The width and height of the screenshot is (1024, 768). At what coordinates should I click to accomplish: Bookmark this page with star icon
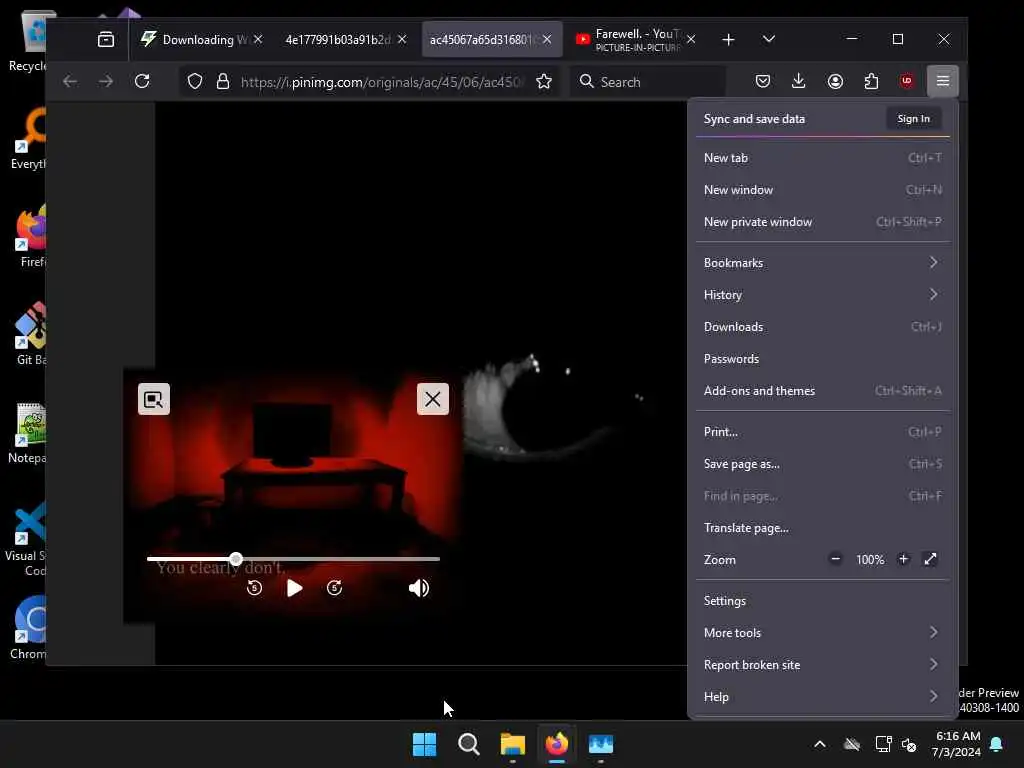(x=543, y=81)
